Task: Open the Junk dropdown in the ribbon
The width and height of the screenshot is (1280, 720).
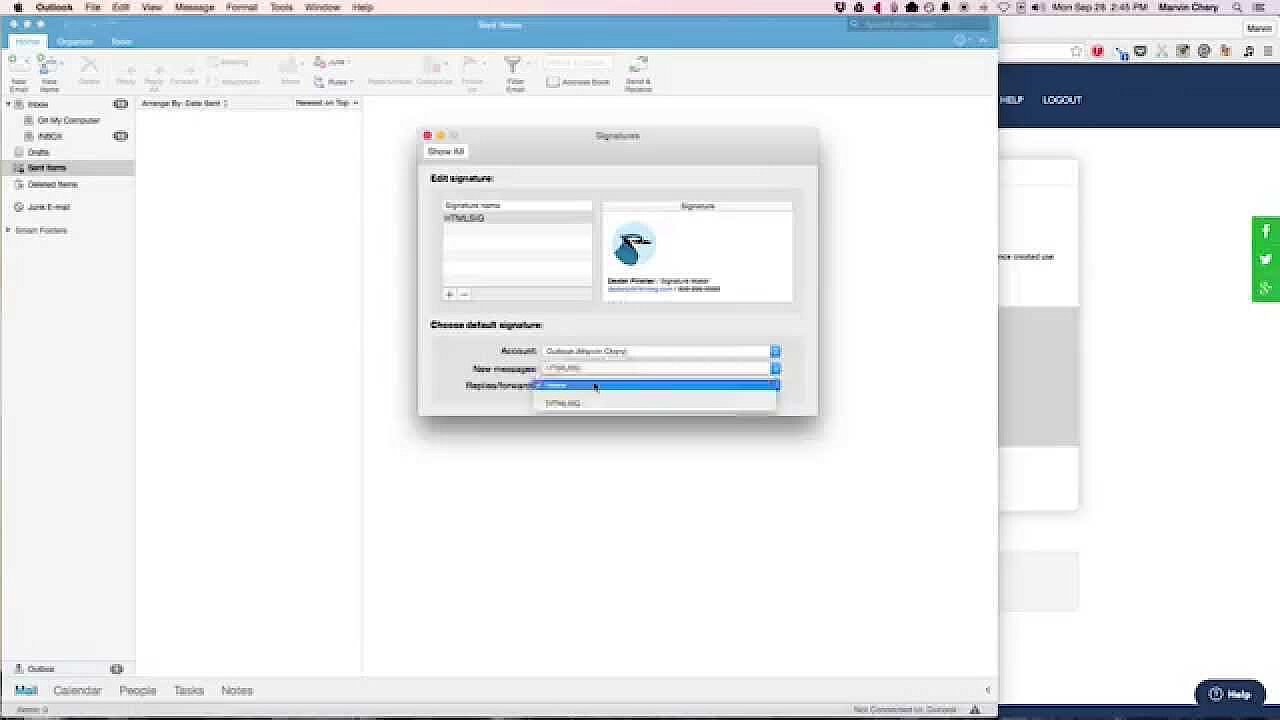Action: pyautogui.click(x=332, y=62)
